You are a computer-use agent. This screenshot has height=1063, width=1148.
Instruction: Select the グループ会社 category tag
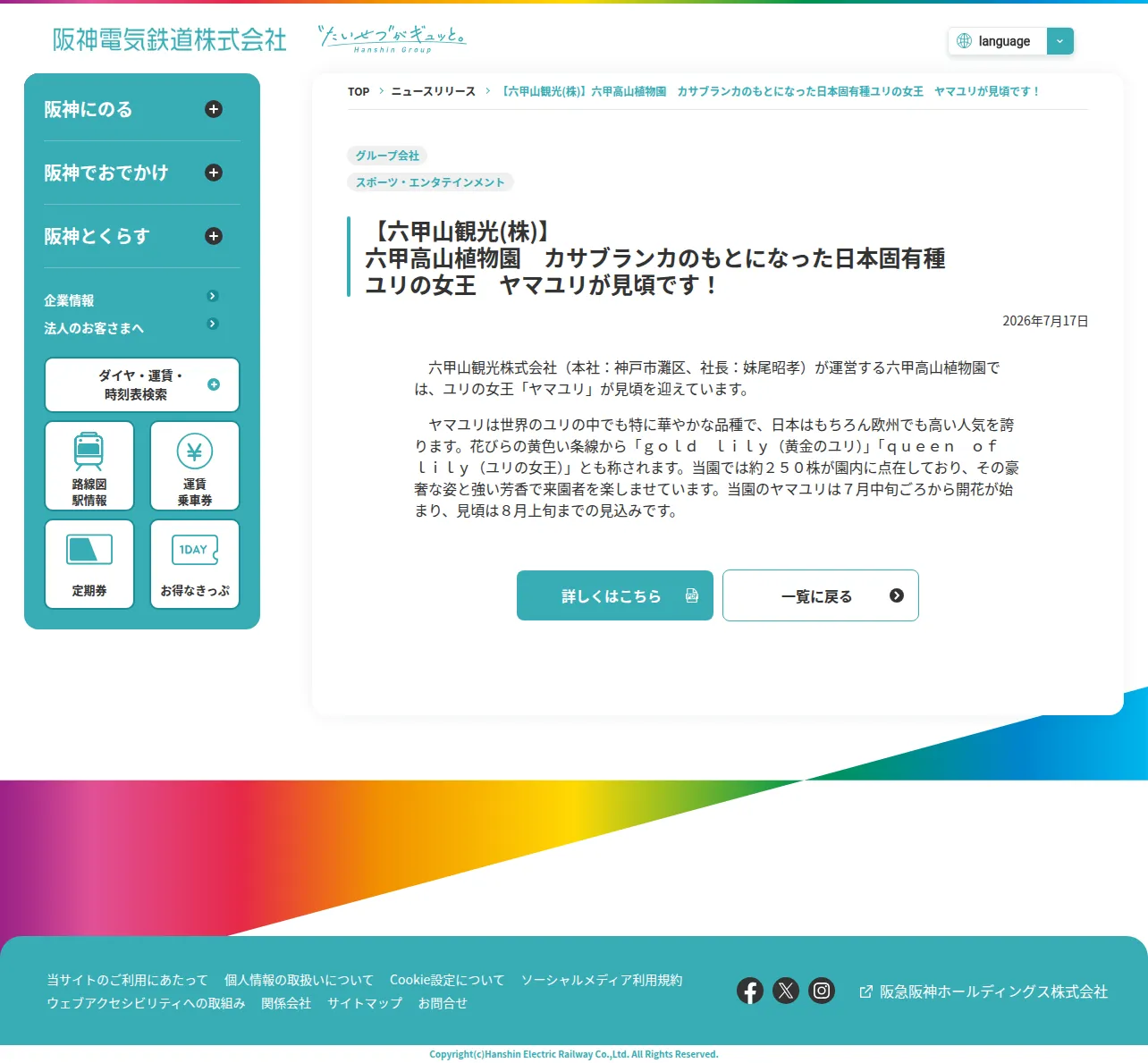(387, 156)
